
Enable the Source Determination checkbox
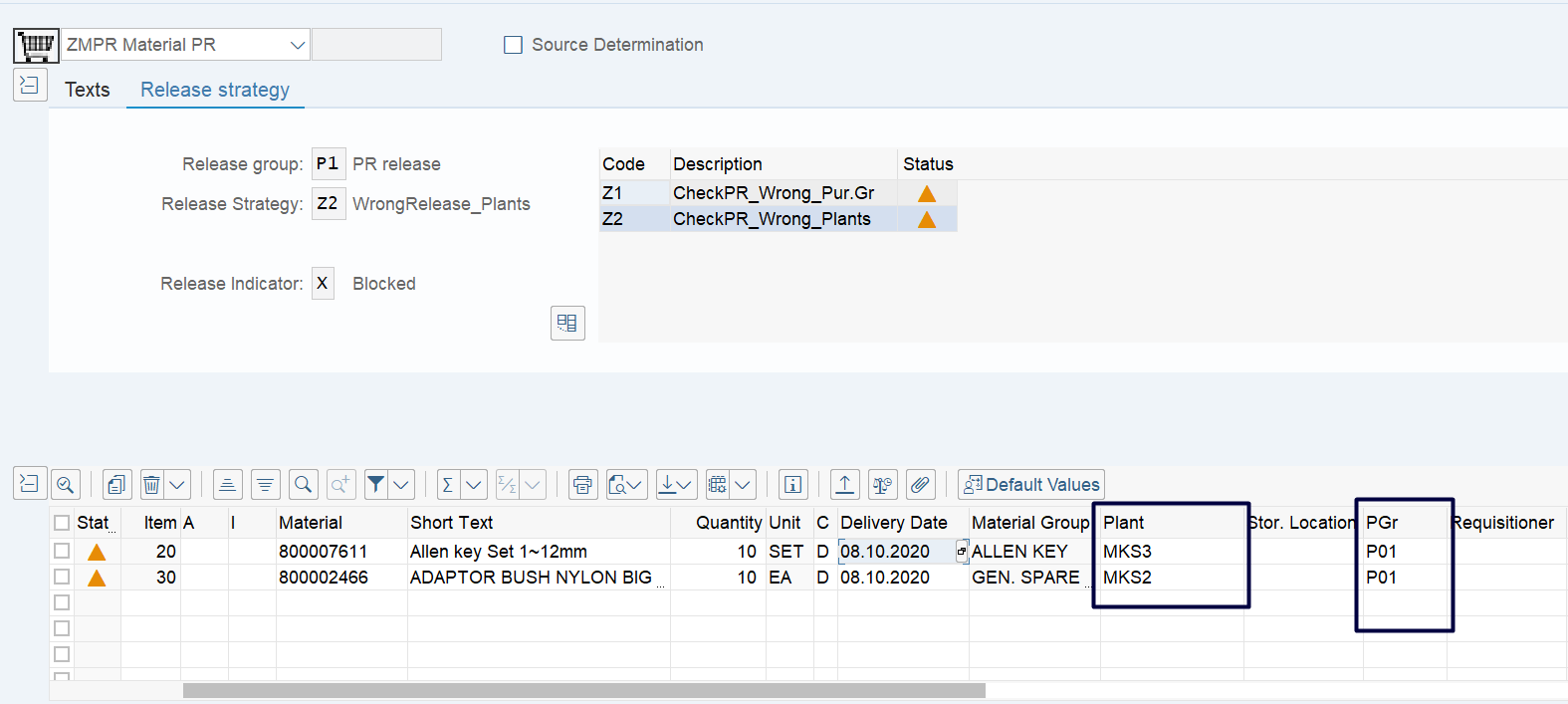click(513, 45)
